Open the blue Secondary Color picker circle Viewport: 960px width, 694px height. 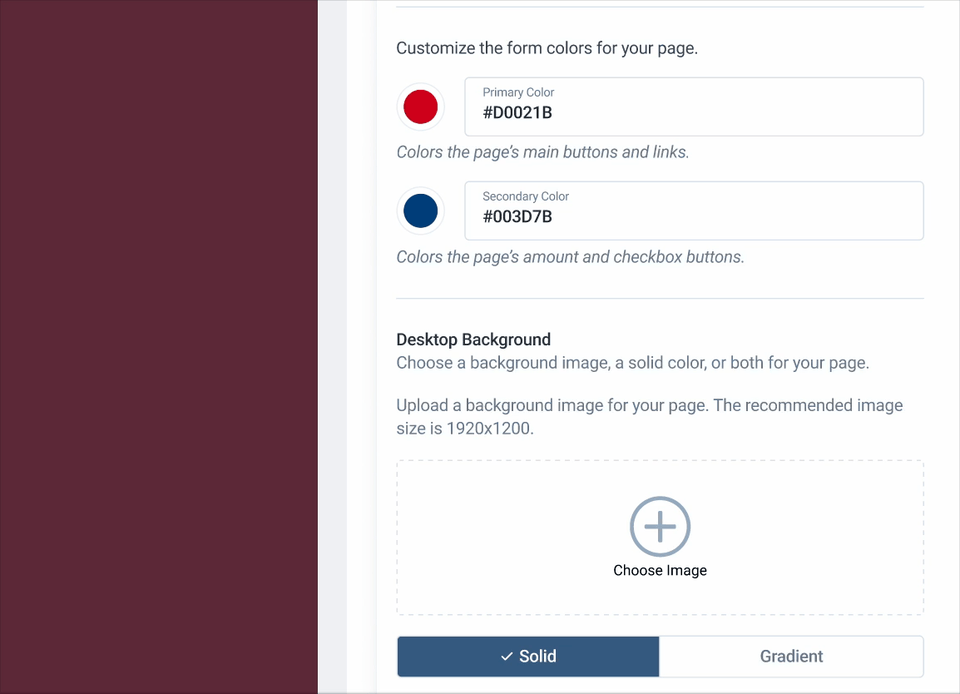[x=420, y=211]
